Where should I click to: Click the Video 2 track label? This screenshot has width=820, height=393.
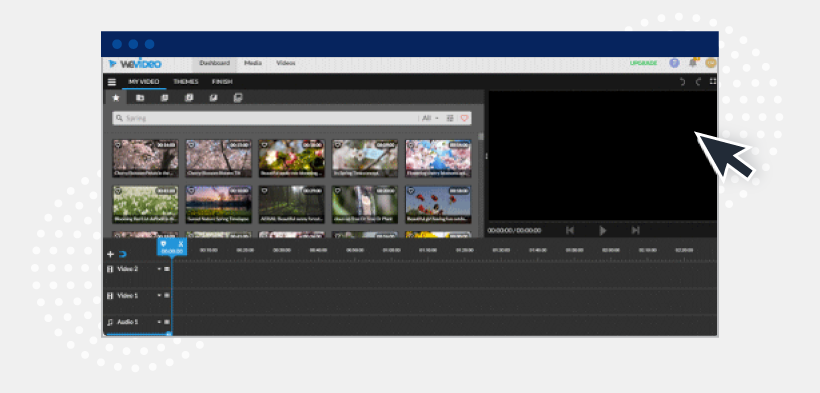(128, 269)
